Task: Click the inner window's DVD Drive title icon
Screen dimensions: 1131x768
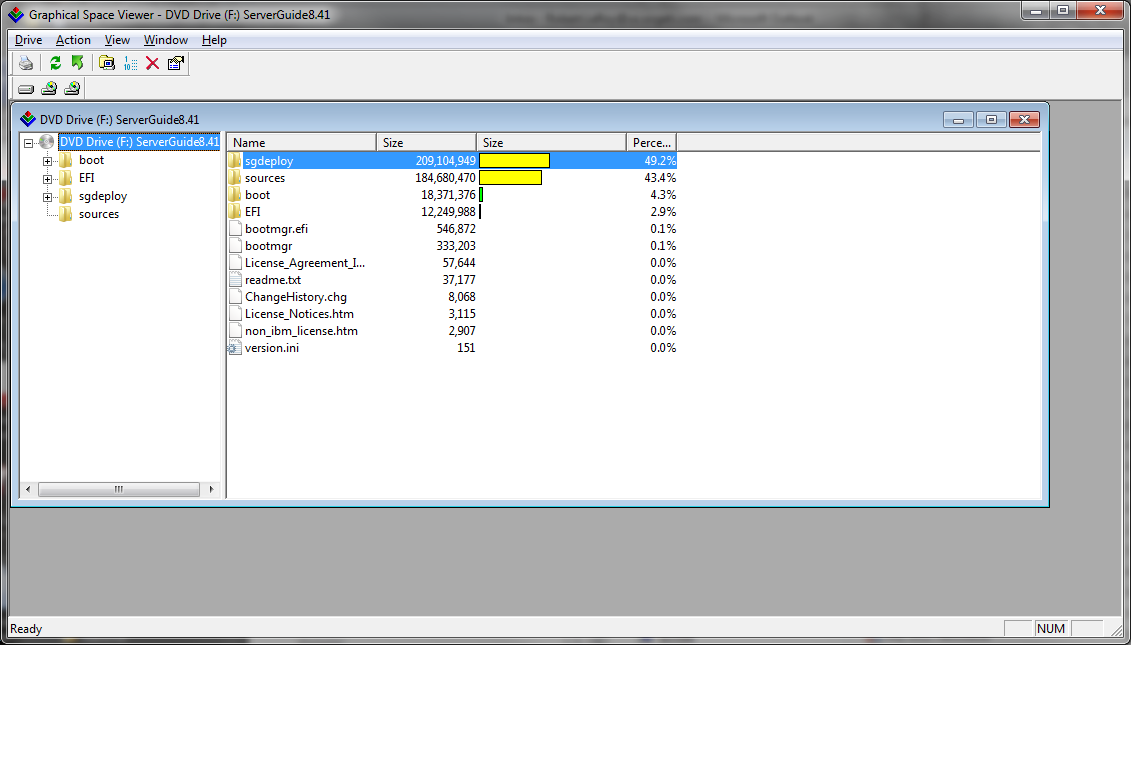Action: pyautogui.click(x=28, y=119)
